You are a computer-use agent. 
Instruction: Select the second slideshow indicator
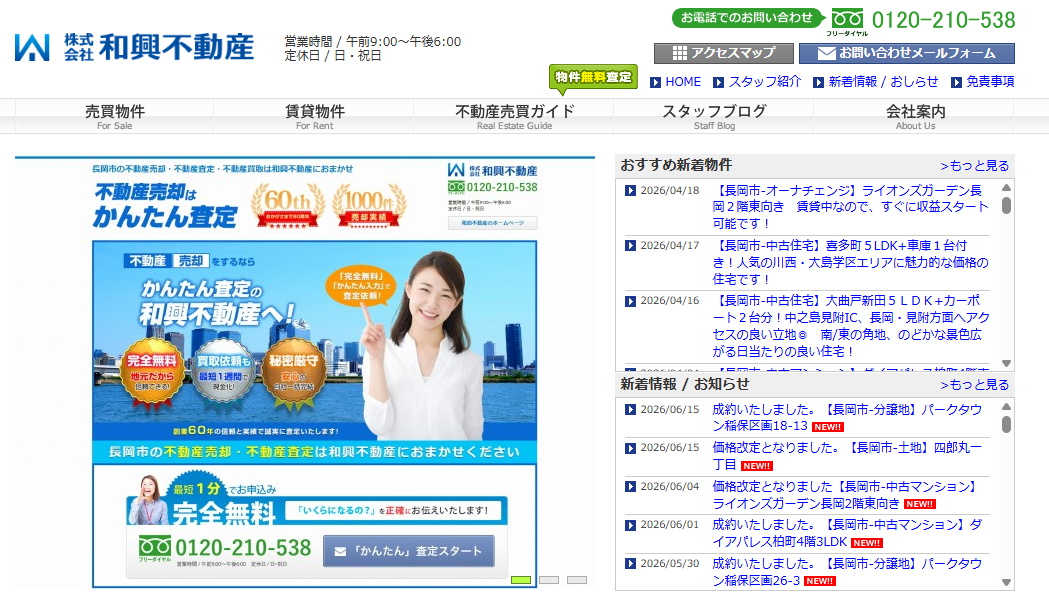click(x=549, y=580)
